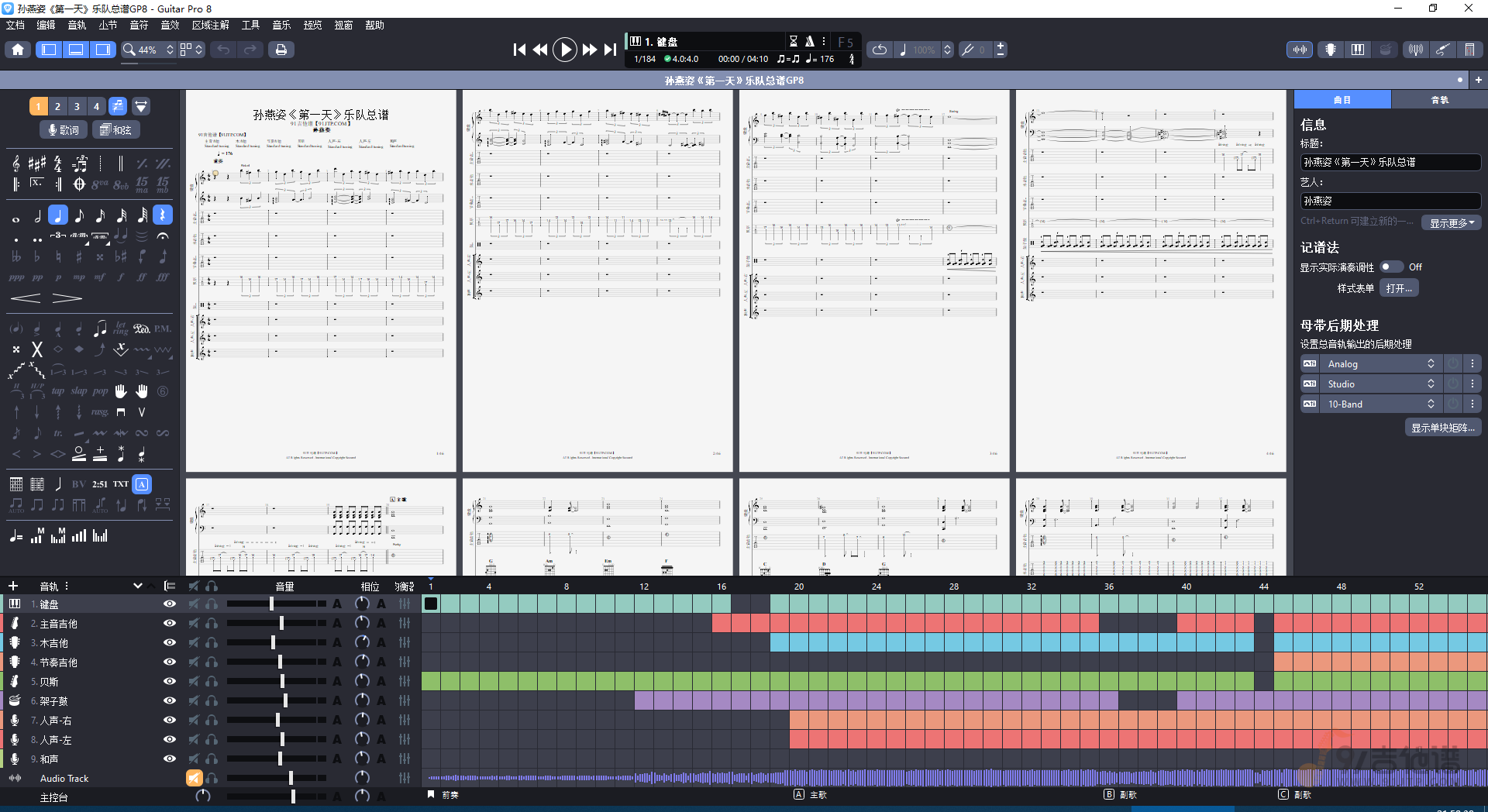
Task: Open the Studio mastering preset dropdown
Action: coord(1379,384)
